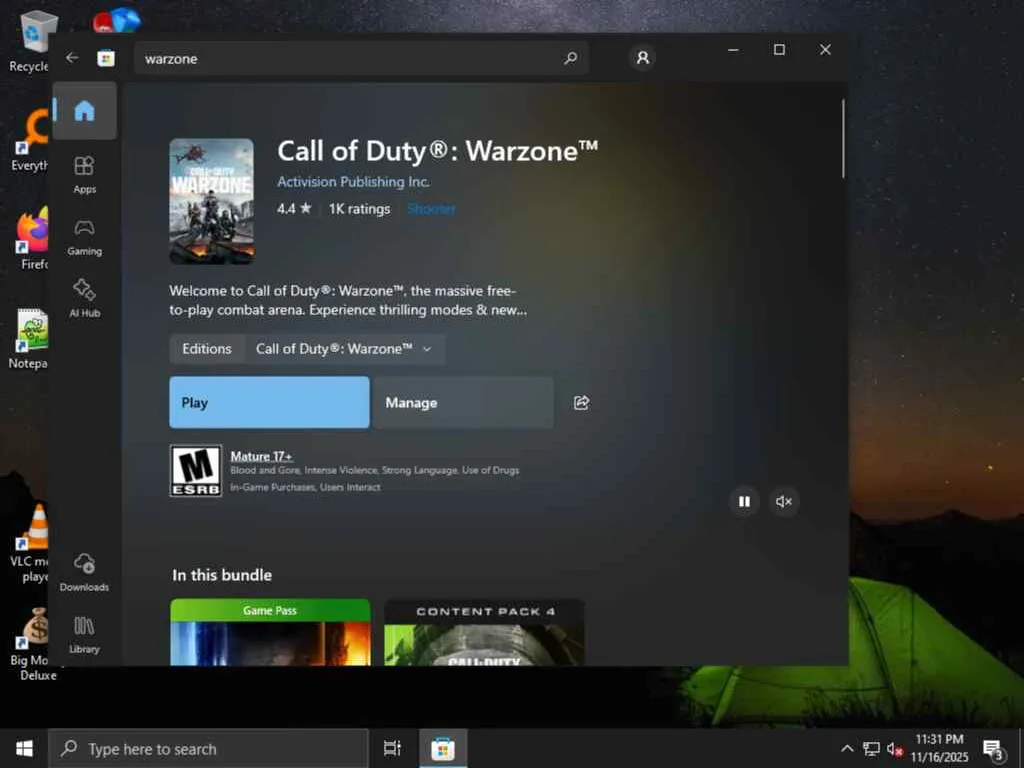This screenshot has height=768, width=1024.
Task: Click the 1K ratings text
Action: [x=359, y=209]
